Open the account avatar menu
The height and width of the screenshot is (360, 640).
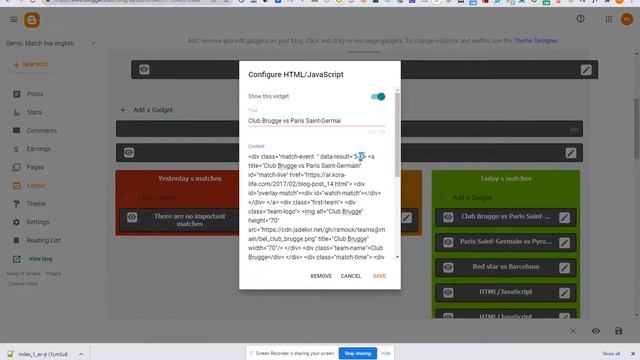(627, 19)
